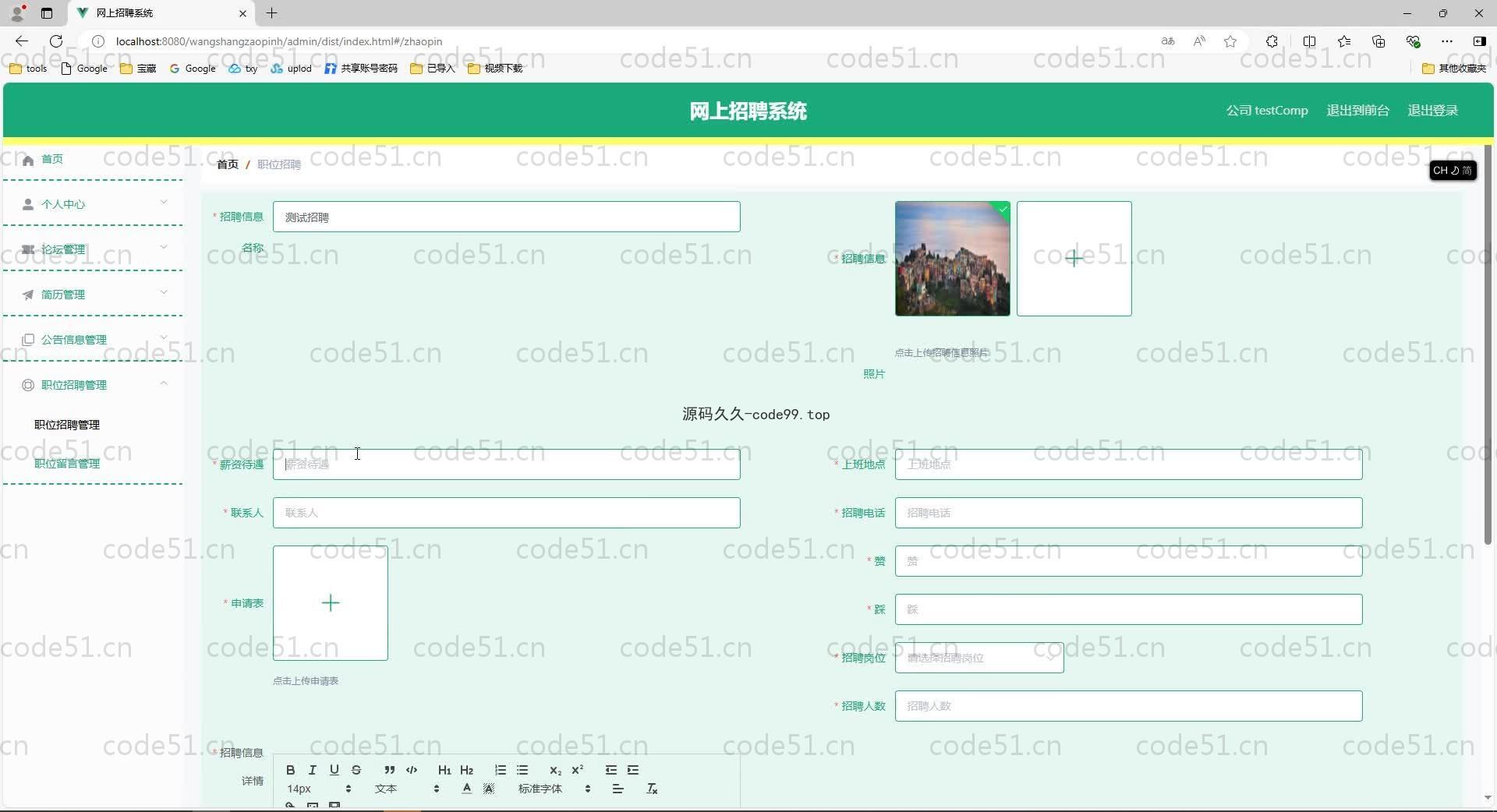The image size is (1497, 812).
Task: Decrease indent in the editor
Action: tap(611, 770)
